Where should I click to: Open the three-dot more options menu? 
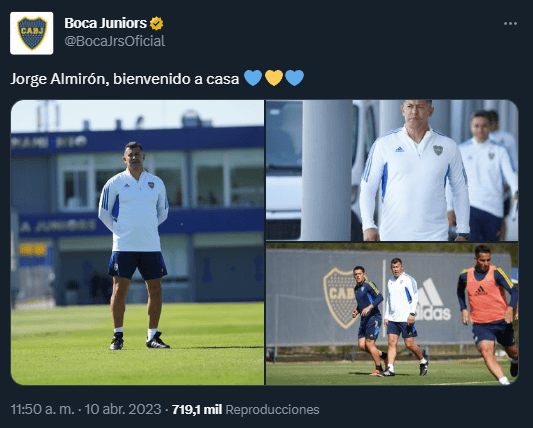coord(510,23)
